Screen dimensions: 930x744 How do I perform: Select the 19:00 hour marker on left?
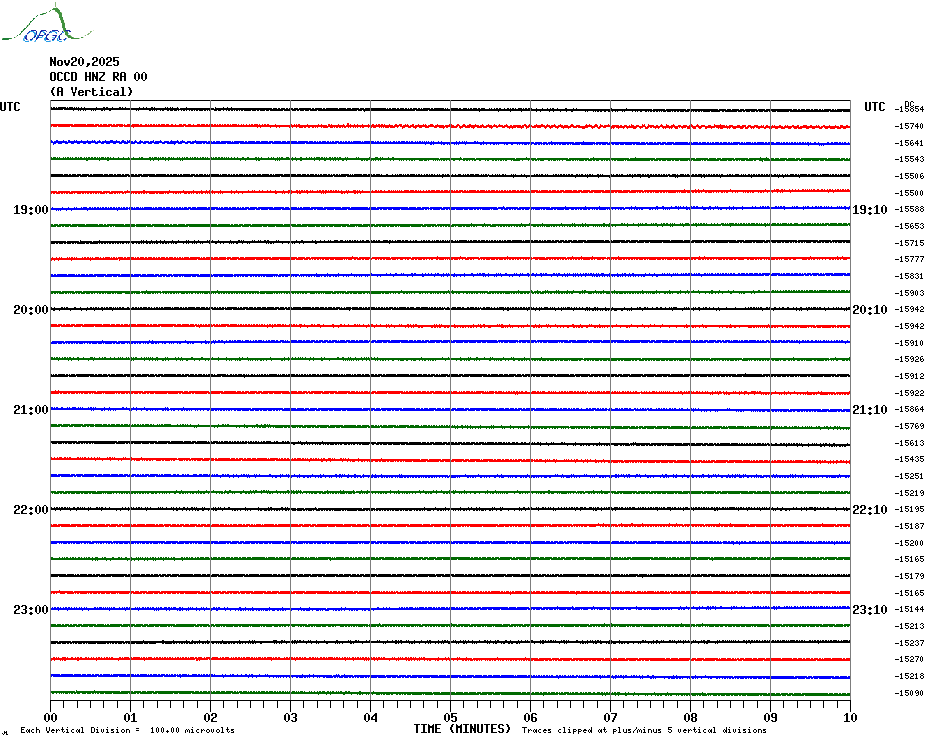coord(30,210)
